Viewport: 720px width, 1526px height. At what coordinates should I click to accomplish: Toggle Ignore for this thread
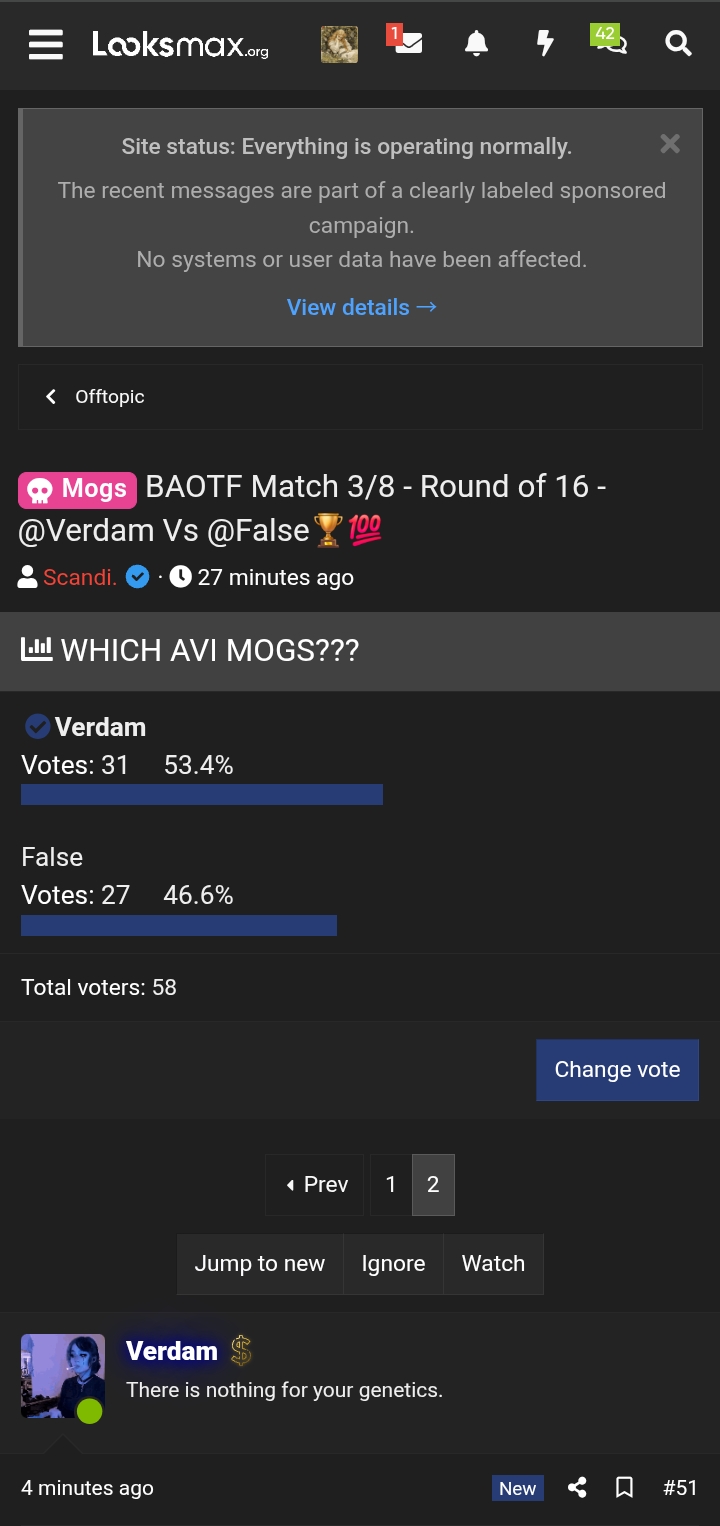pyautogui.click(x=393, y=1264)
